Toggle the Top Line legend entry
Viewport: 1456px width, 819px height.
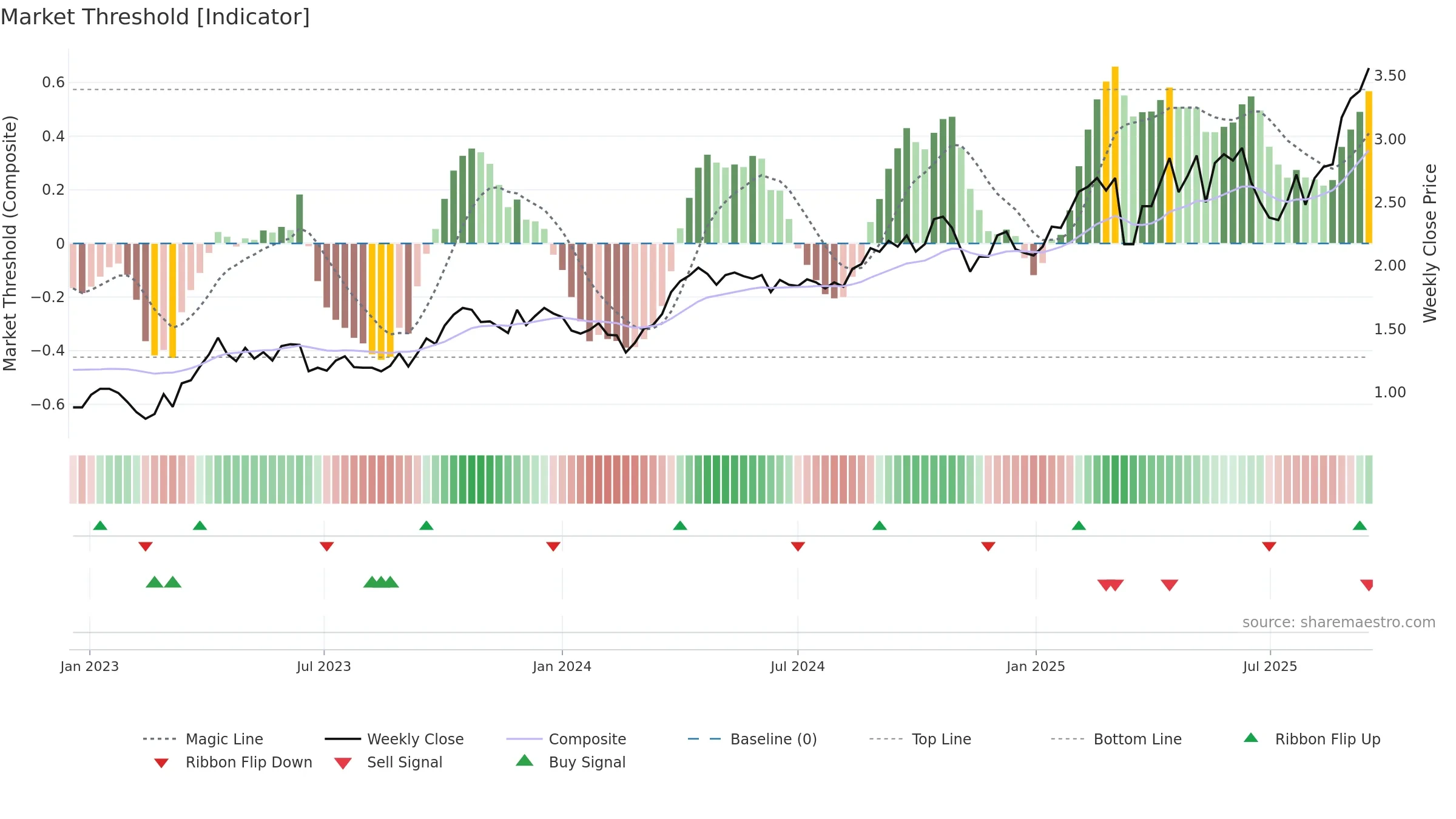pyautogui.click(x=920, y=739)
